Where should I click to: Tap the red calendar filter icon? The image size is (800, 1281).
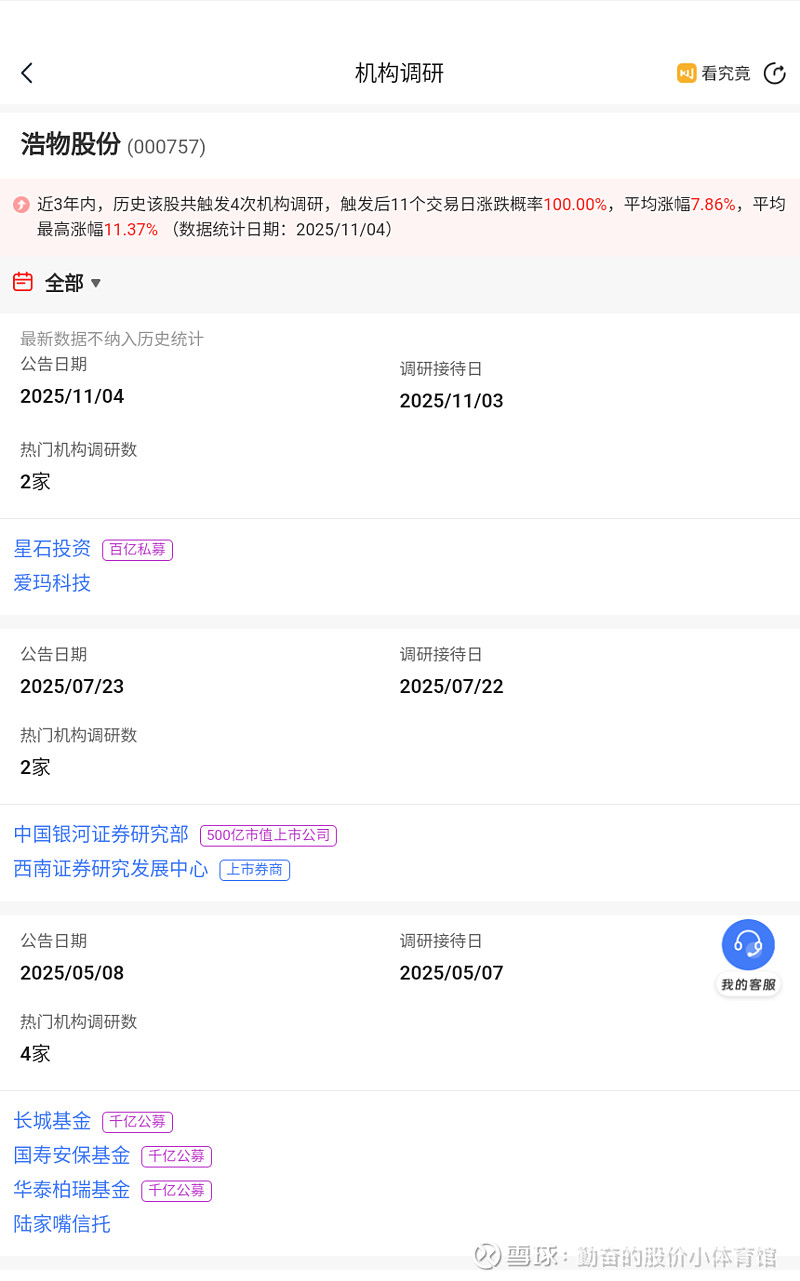tap(23, 282)
